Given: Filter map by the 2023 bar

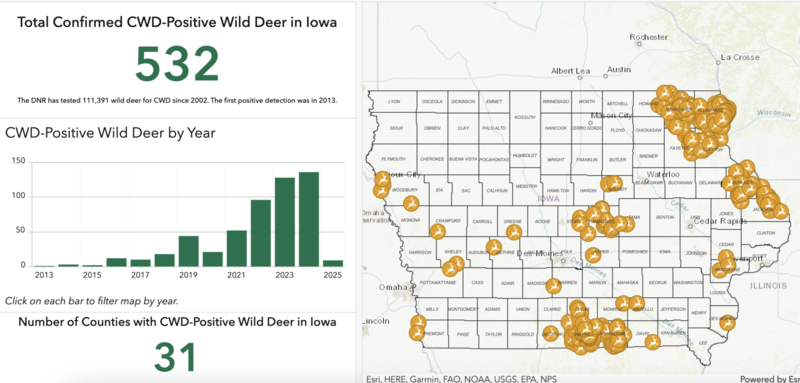Looking at the screenshot, I should tap(285, 222).
